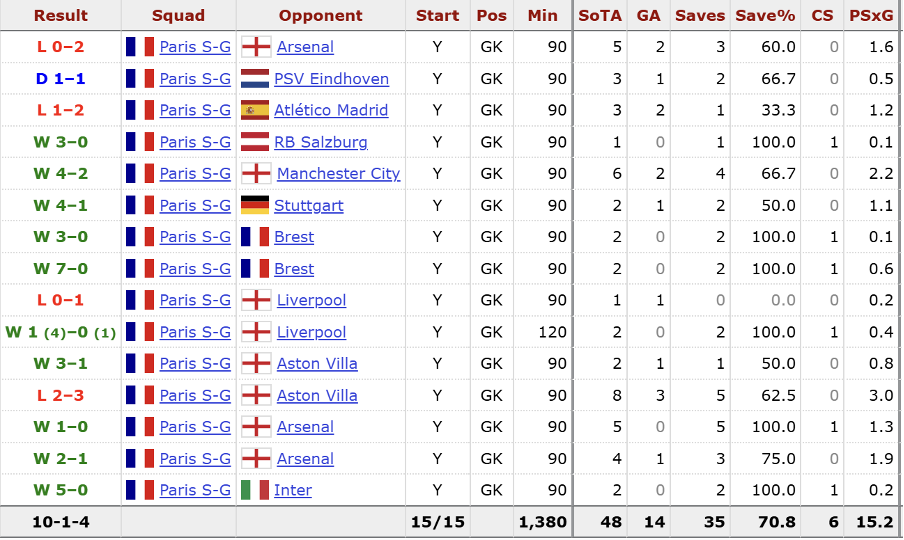Click the France flag in the W 5–0 row
This screenshot has width=904, height=540.
140,490
